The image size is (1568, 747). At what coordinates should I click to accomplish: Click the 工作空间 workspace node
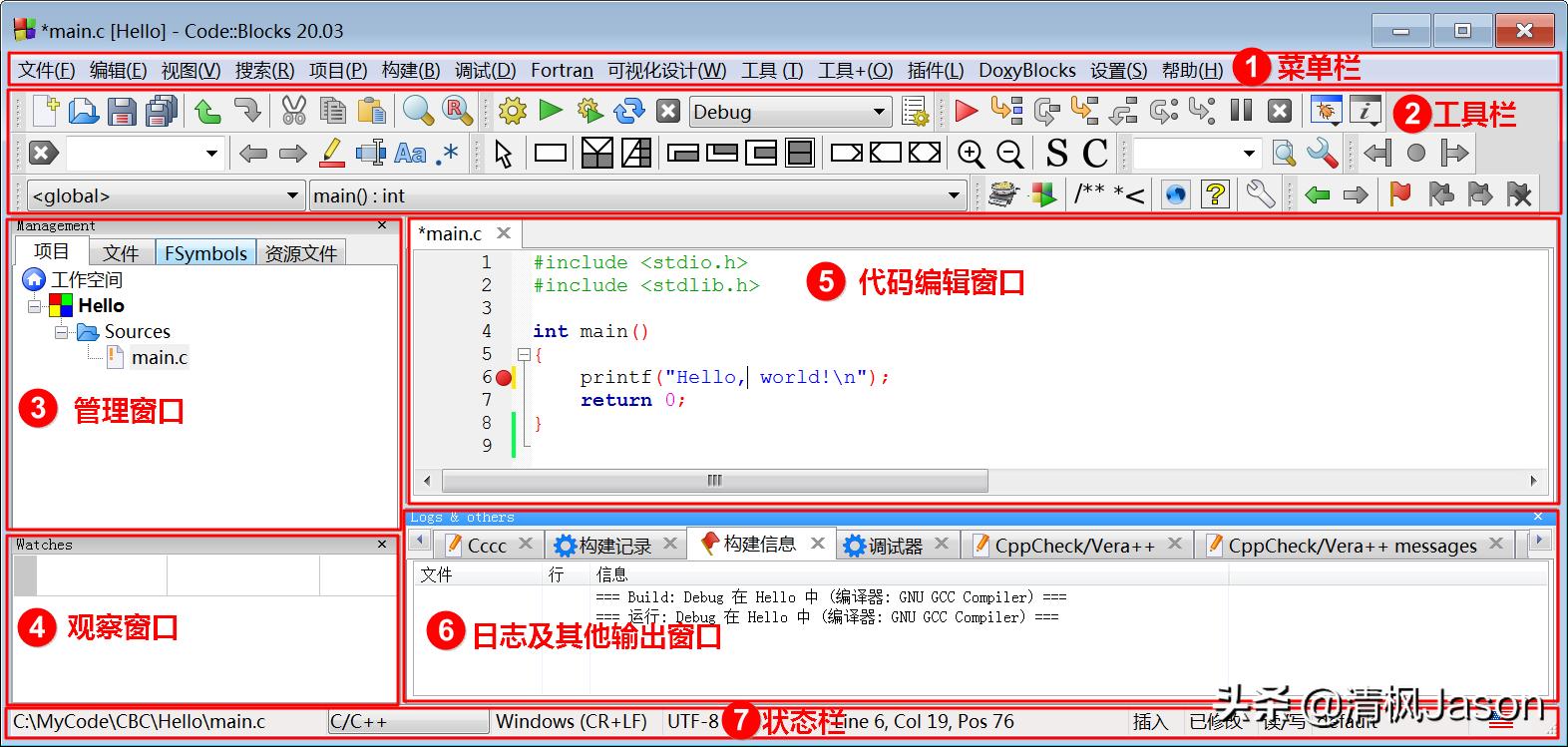[87, 280]
